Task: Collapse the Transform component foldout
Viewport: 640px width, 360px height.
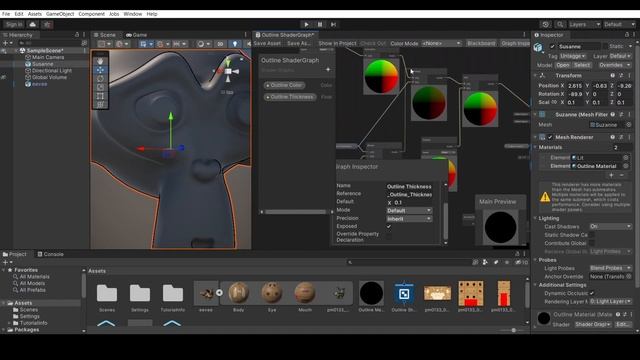Action: click(536, 76)
